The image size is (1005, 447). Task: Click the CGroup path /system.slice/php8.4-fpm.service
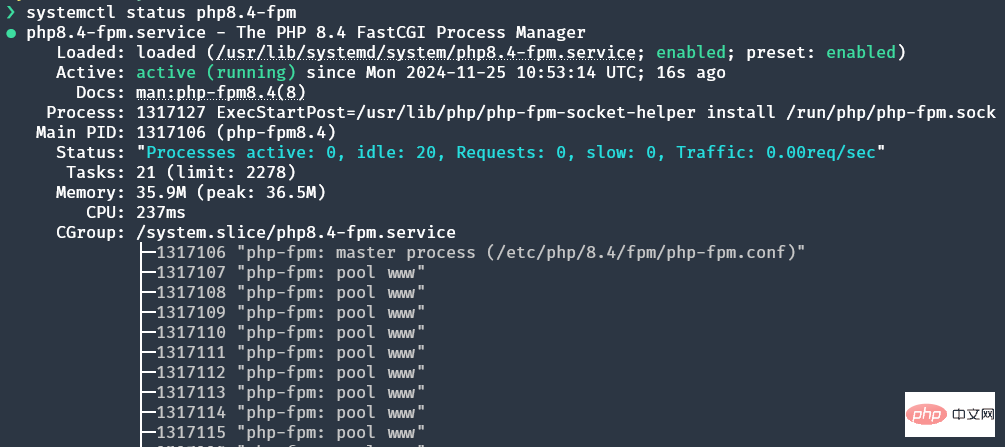(296, 232)
